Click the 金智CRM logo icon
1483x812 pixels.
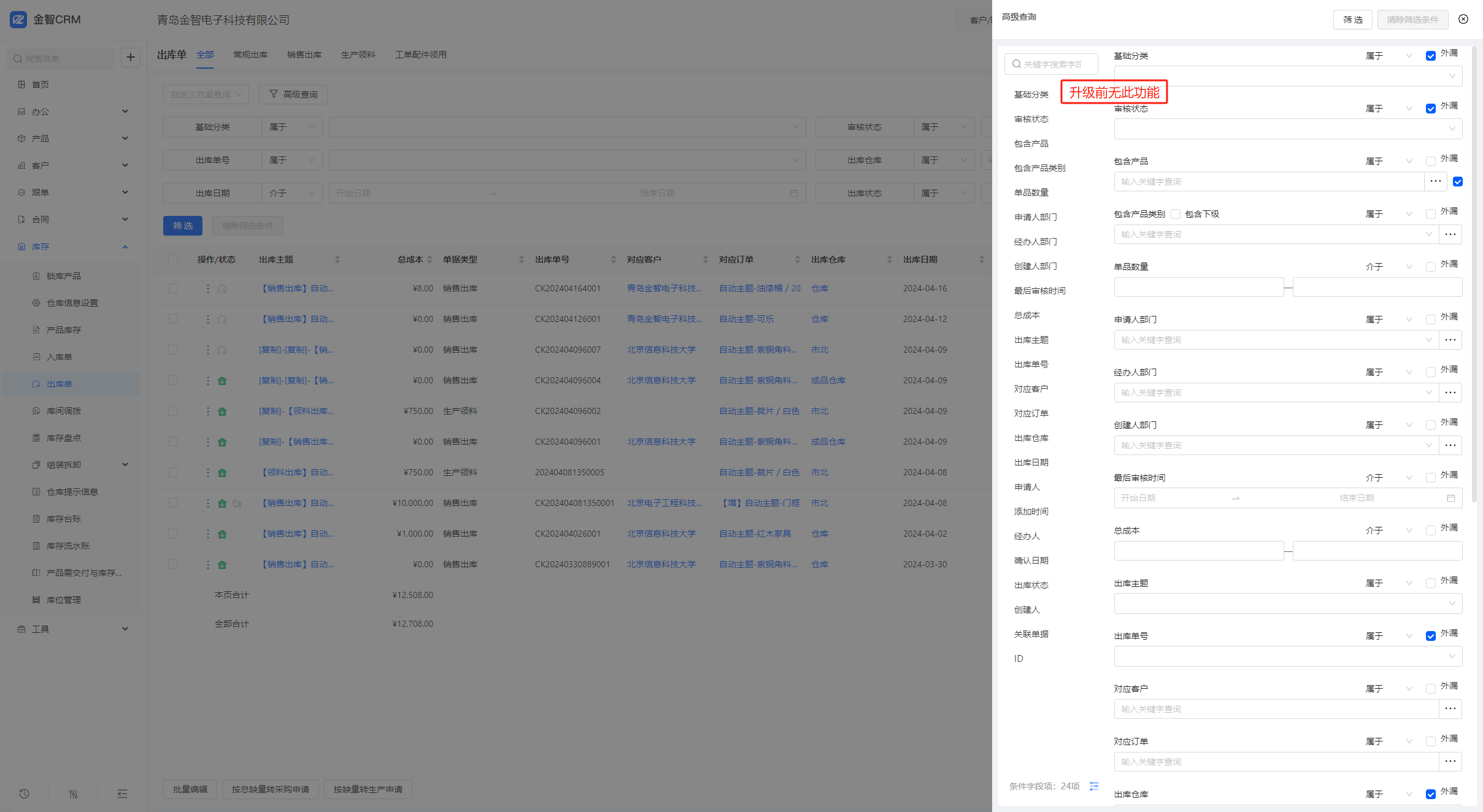point(18,20)
